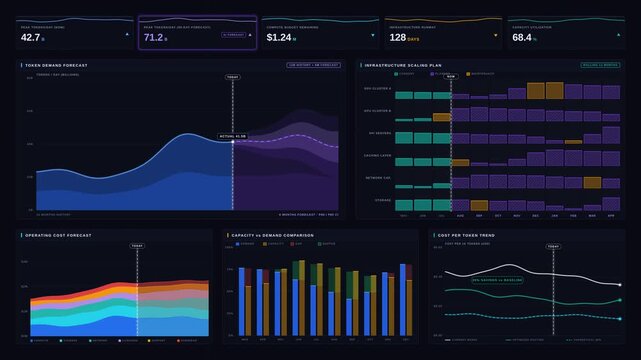The width and height of the screenshot is (641, 360).
Task: Click the up trend arrow on the 68.4 card
Action: [x=619, y=35]
